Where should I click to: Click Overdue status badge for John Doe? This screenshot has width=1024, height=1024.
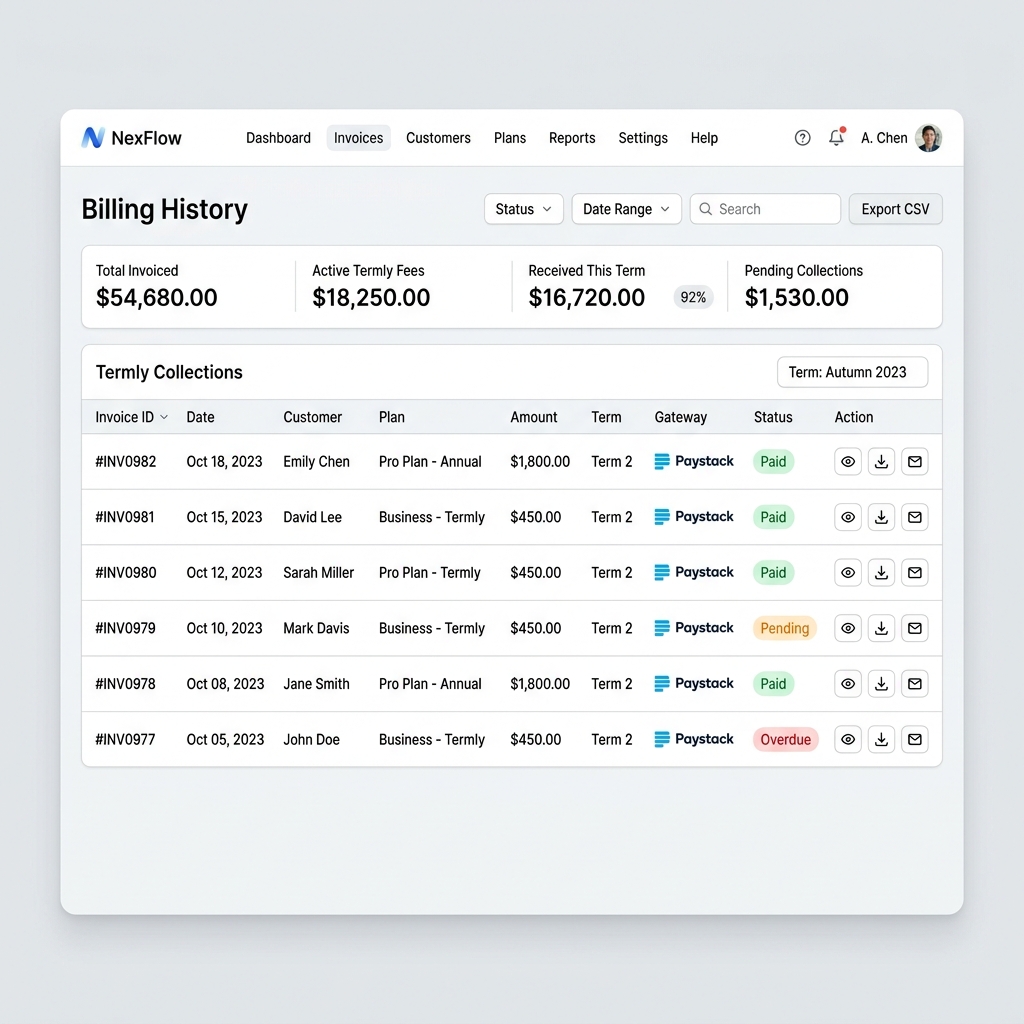pyautogui.click(x=786, y=739)
